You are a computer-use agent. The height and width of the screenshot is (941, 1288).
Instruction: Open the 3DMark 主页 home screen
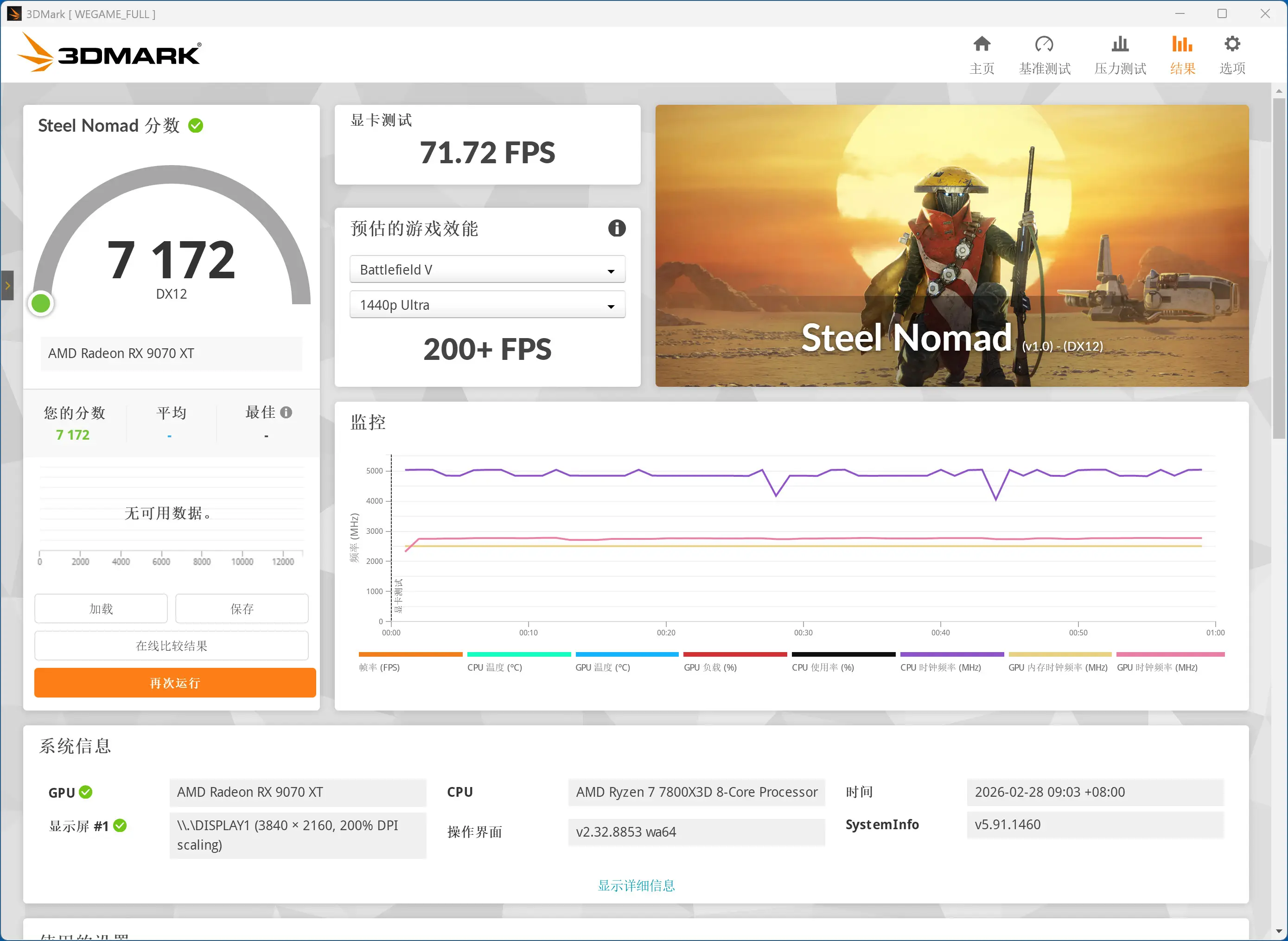[982, 54]
